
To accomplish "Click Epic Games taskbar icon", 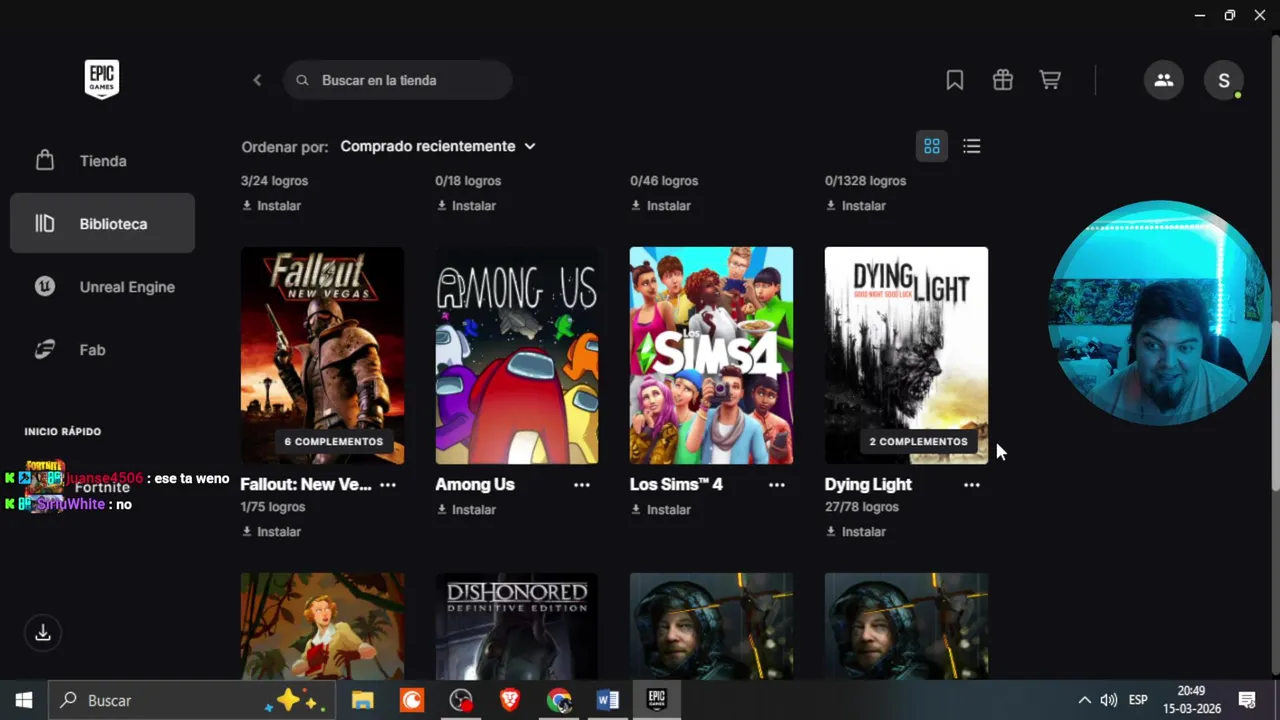I will pyautogui.click(x=657, y=700).
